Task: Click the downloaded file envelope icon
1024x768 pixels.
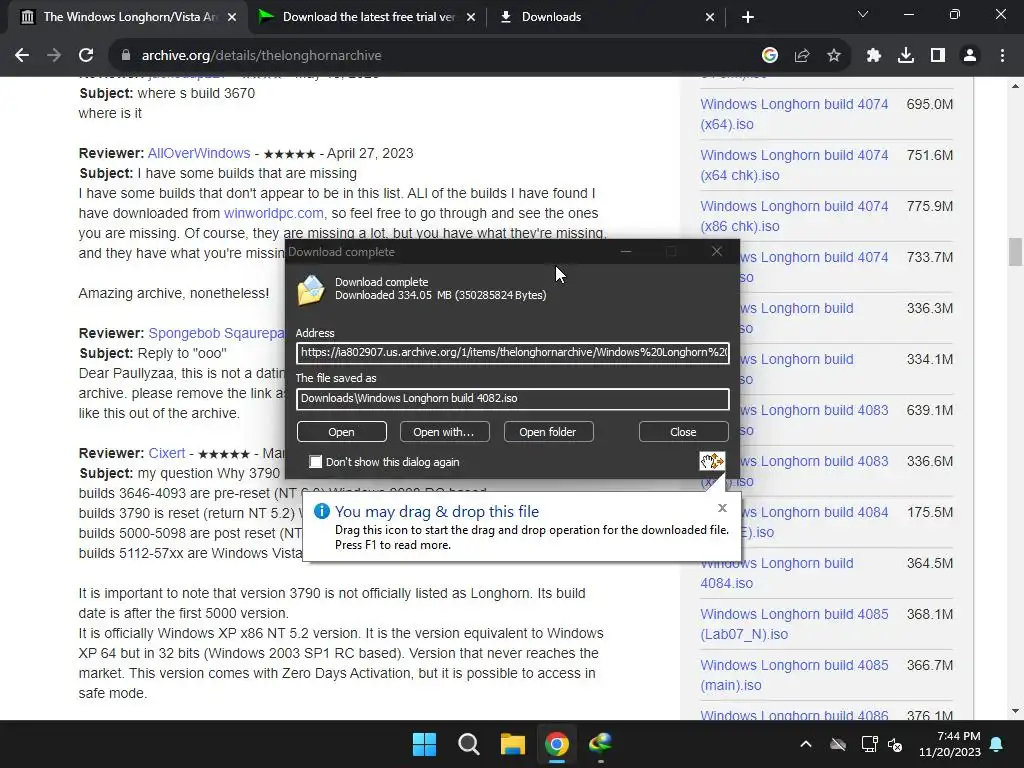Action: (x=311, y=290)
